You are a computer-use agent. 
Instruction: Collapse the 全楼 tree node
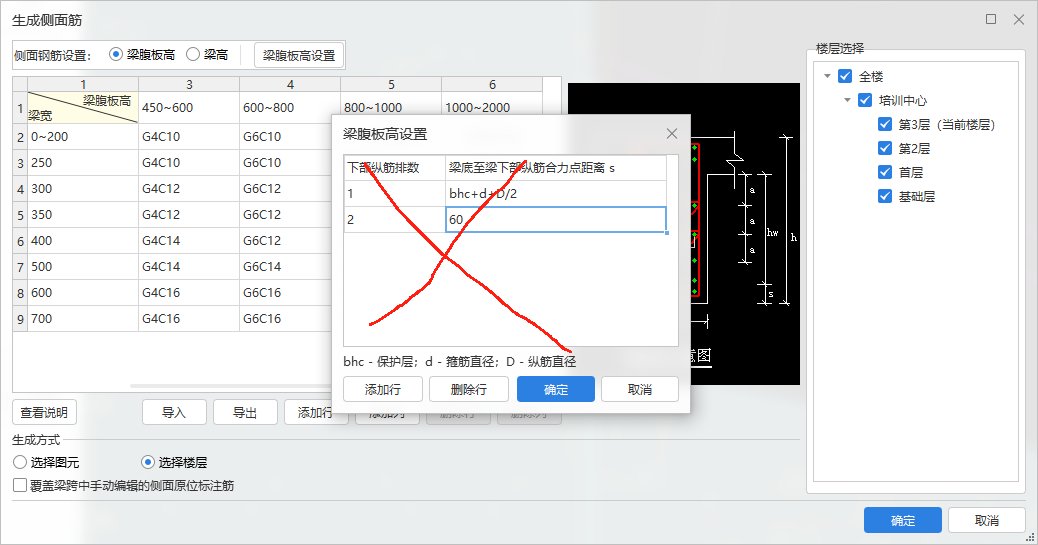827,76
